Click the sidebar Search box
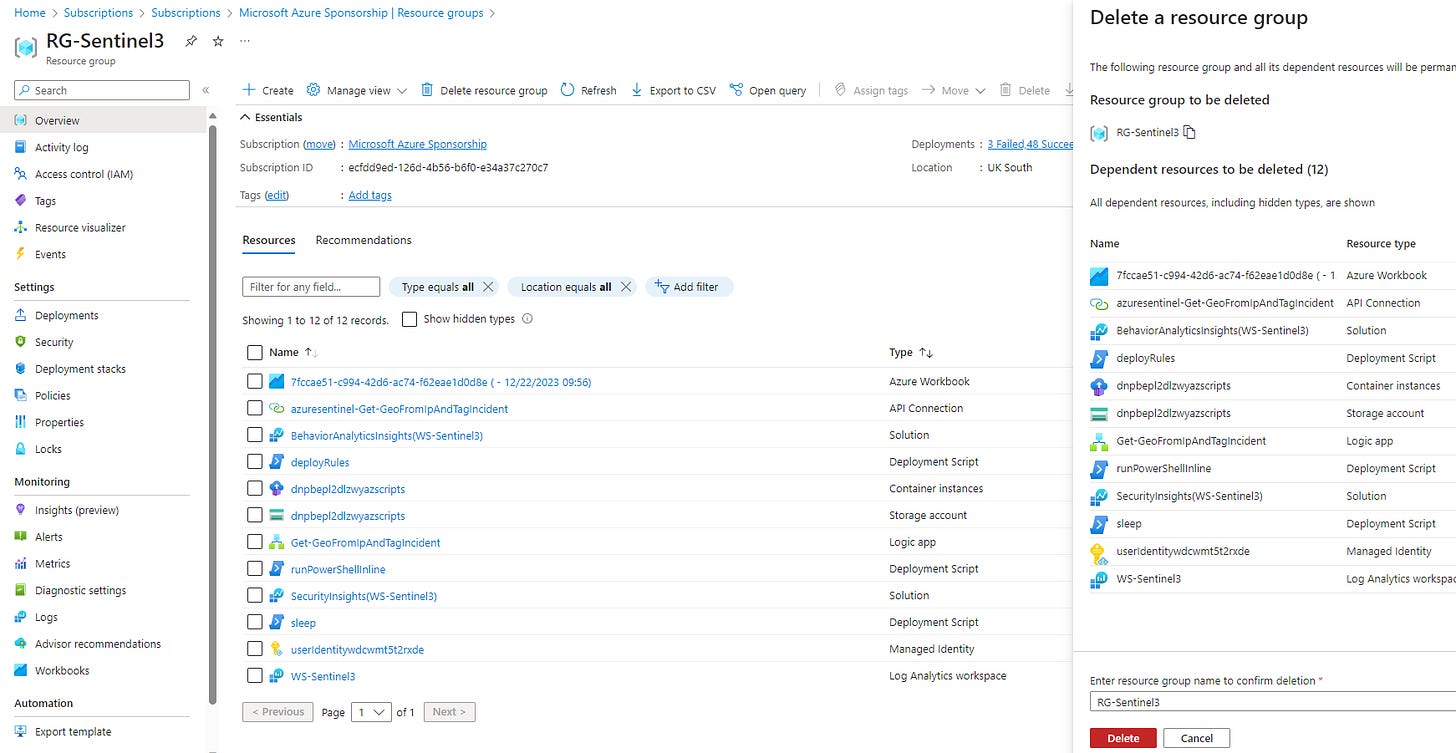Image resolution: width=1456 pixels, height=753 pixels. [x=102, y=90]
